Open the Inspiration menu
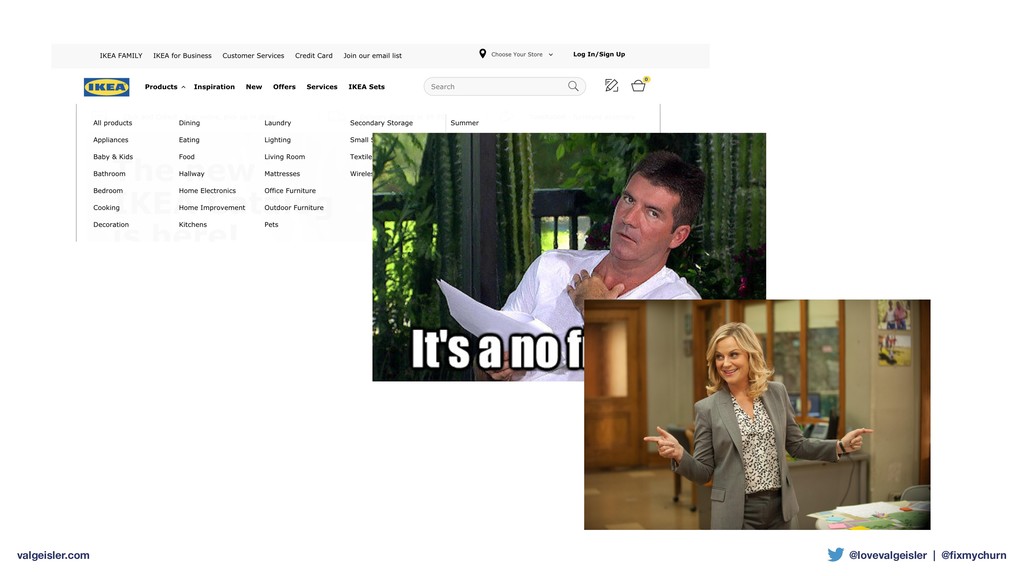Viewport: 1024px width, 576px height. click(x=214, y=87)
